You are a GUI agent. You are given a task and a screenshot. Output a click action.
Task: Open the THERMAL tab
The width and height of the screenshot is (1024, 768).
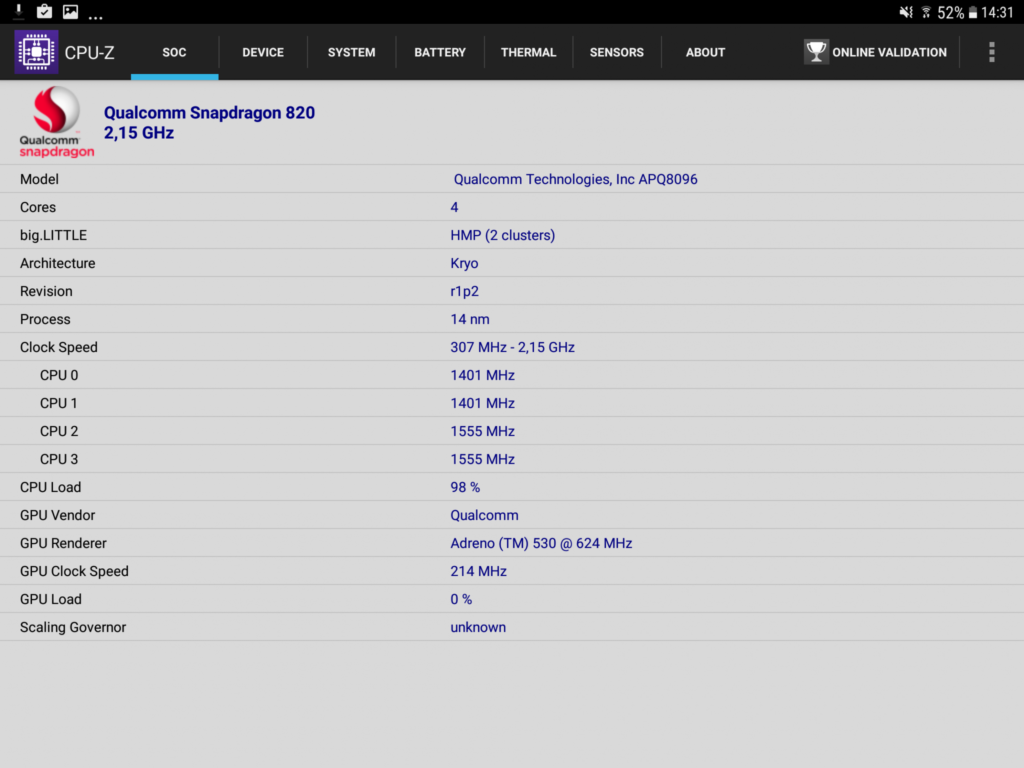(x=528, y=52)
